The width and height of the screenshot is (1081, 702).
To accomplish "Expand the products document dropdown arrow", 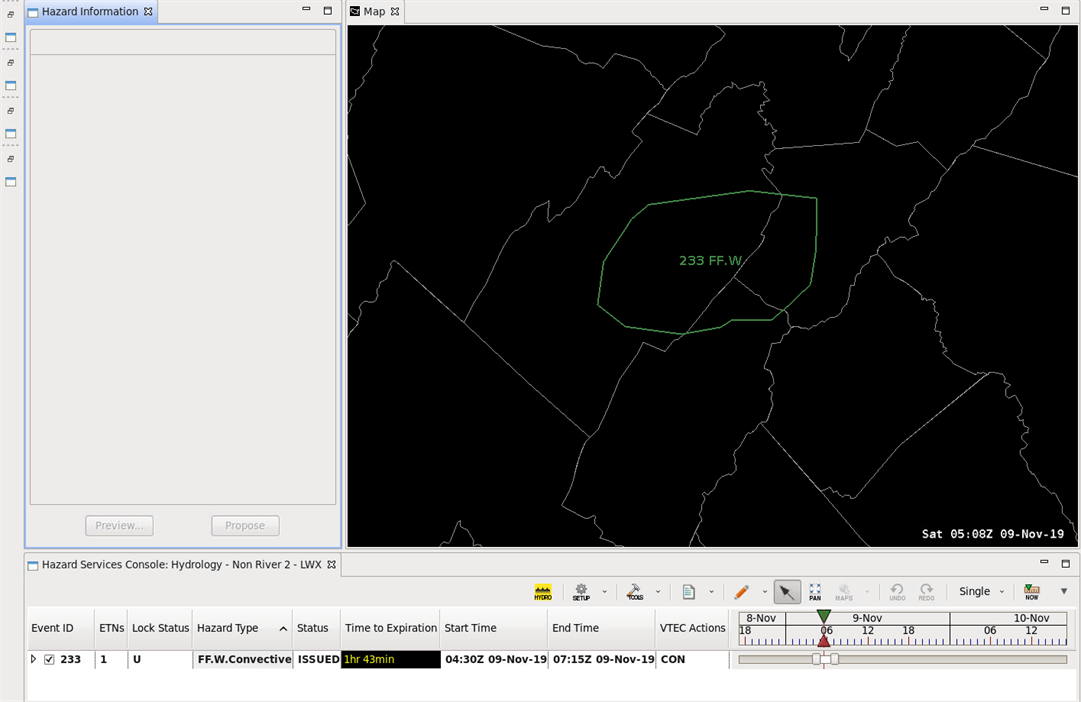I will click(x=711, y=592).
